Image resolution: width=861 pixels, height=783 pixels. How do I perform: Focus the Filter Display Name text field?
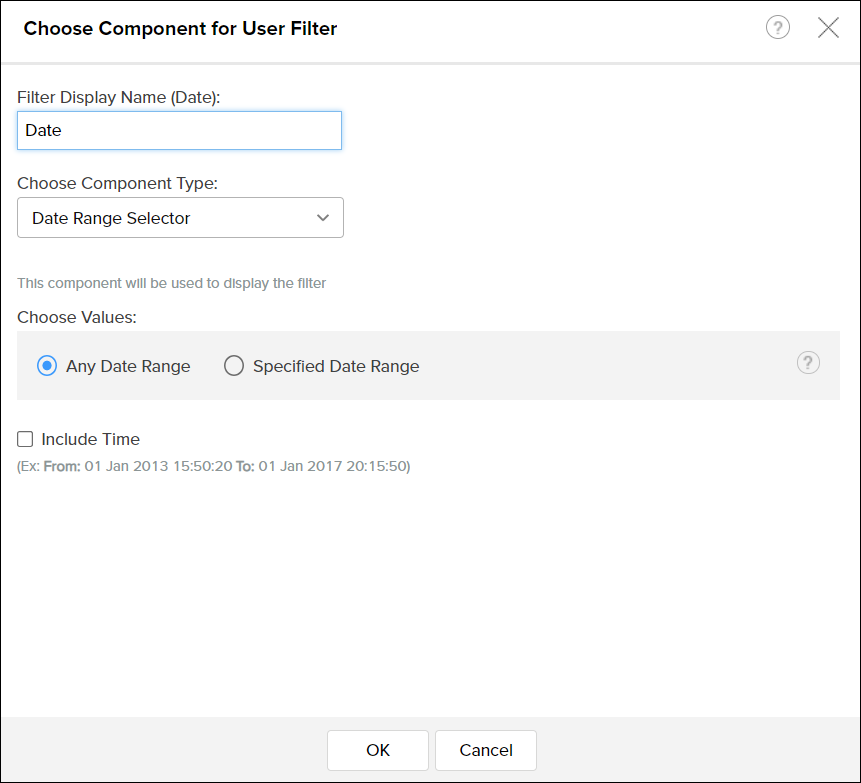pyautogui.click(x=179, y=130)
